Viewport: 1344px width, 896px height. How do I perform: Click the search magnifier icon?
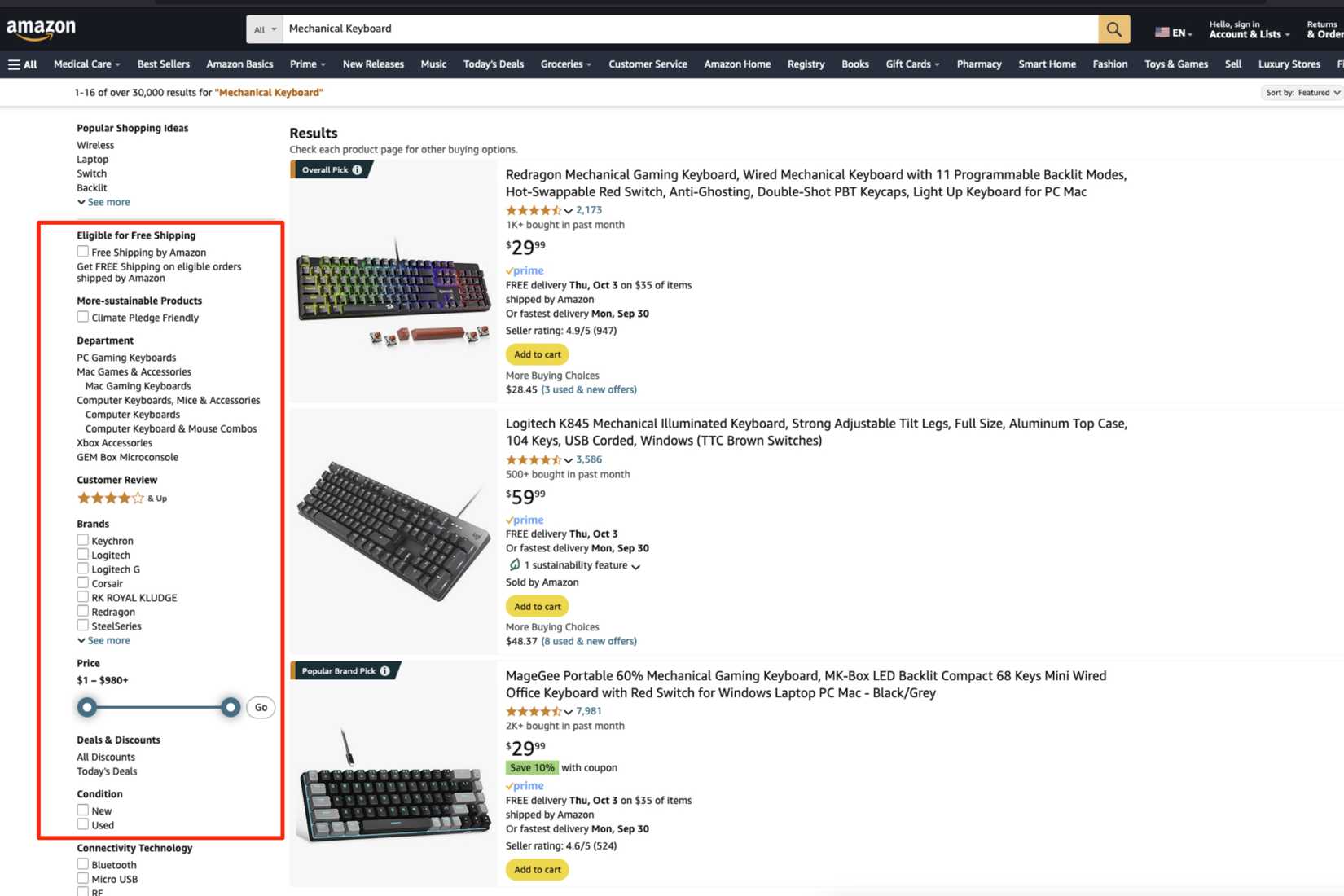[x=1113, y=29]
